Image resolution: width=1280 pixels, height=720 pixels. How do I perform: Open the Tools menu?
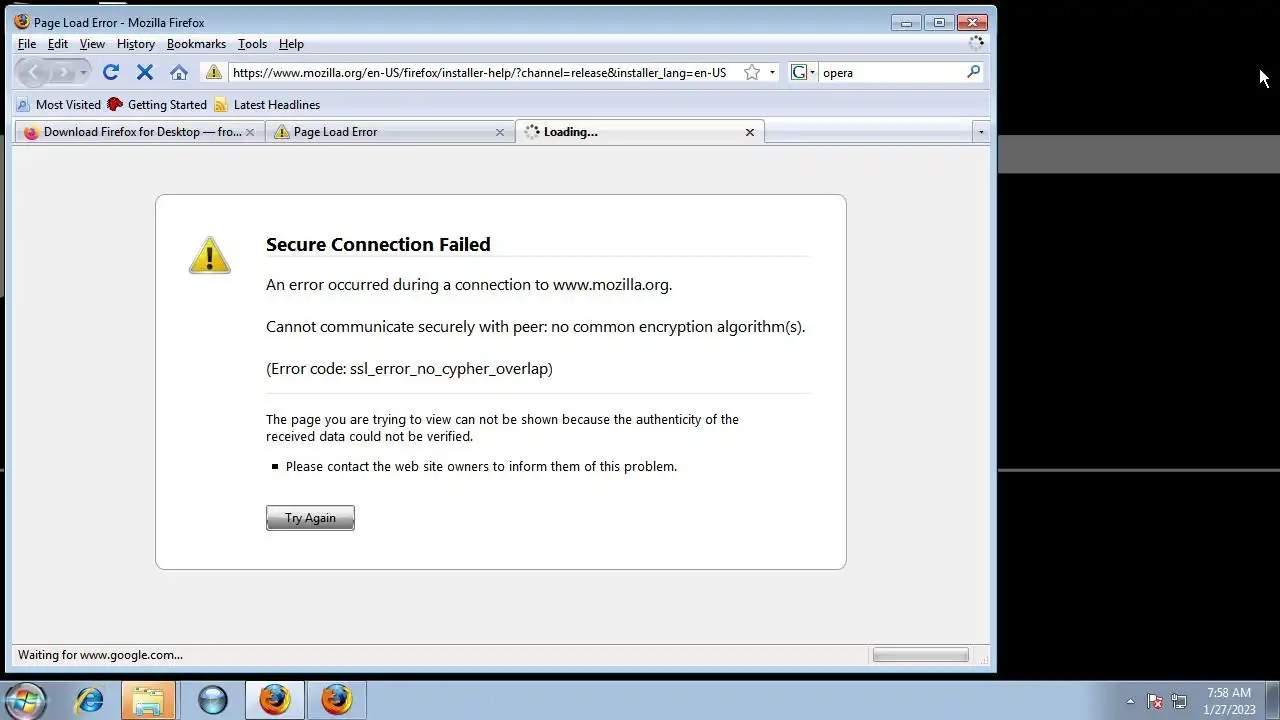252,44
